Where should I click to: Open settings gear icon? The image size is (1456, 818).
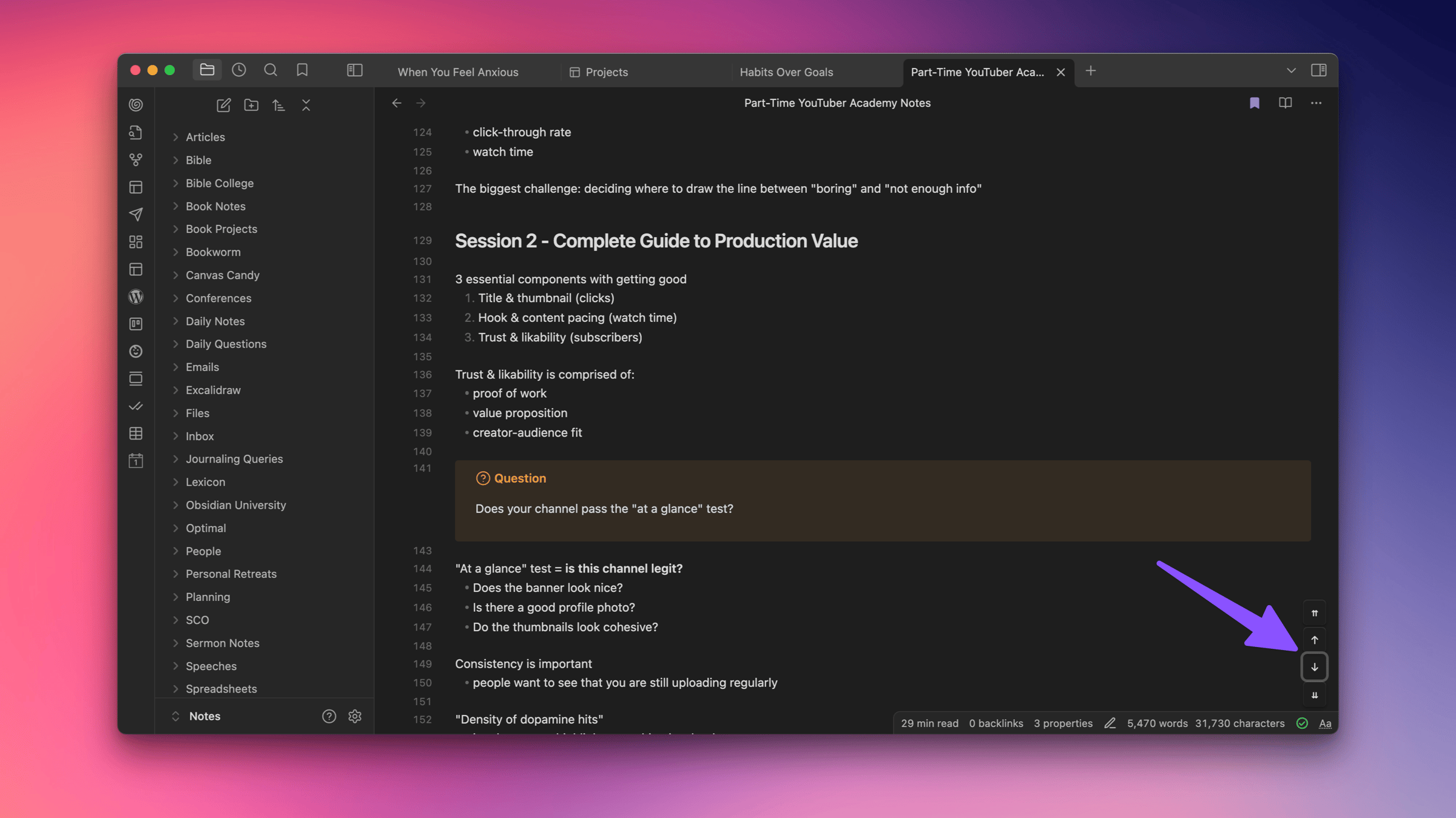click(355, 716)
